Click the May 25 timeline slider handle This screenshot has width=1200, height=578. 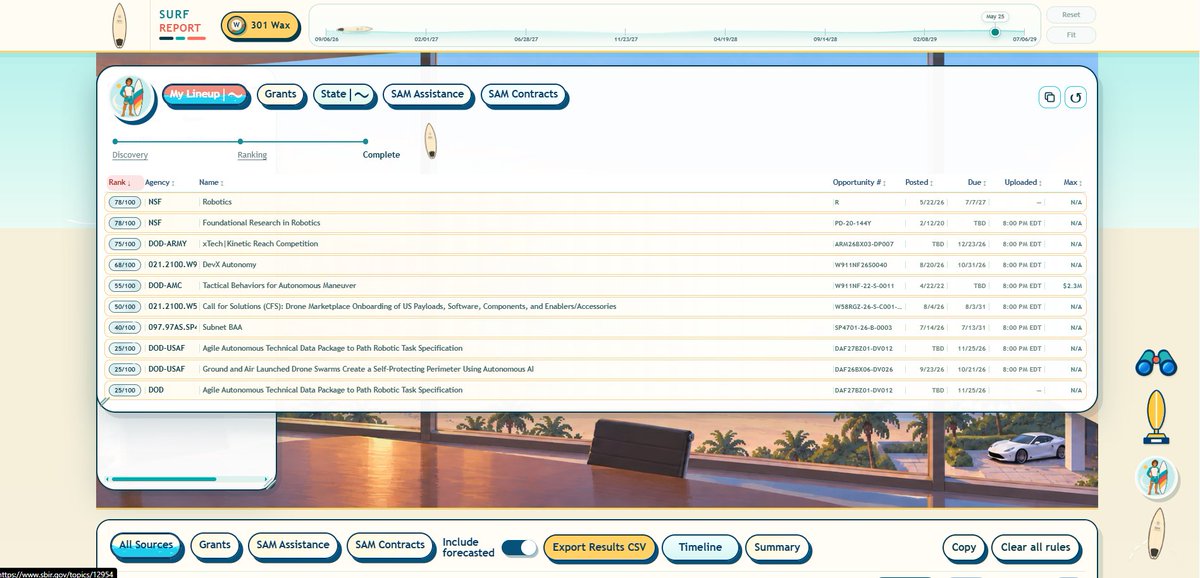click(995, 32)
